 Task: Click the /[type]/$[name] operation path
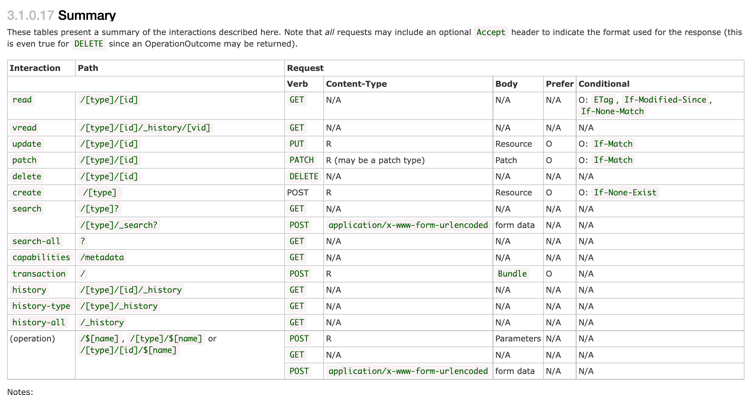coord(166,339)
